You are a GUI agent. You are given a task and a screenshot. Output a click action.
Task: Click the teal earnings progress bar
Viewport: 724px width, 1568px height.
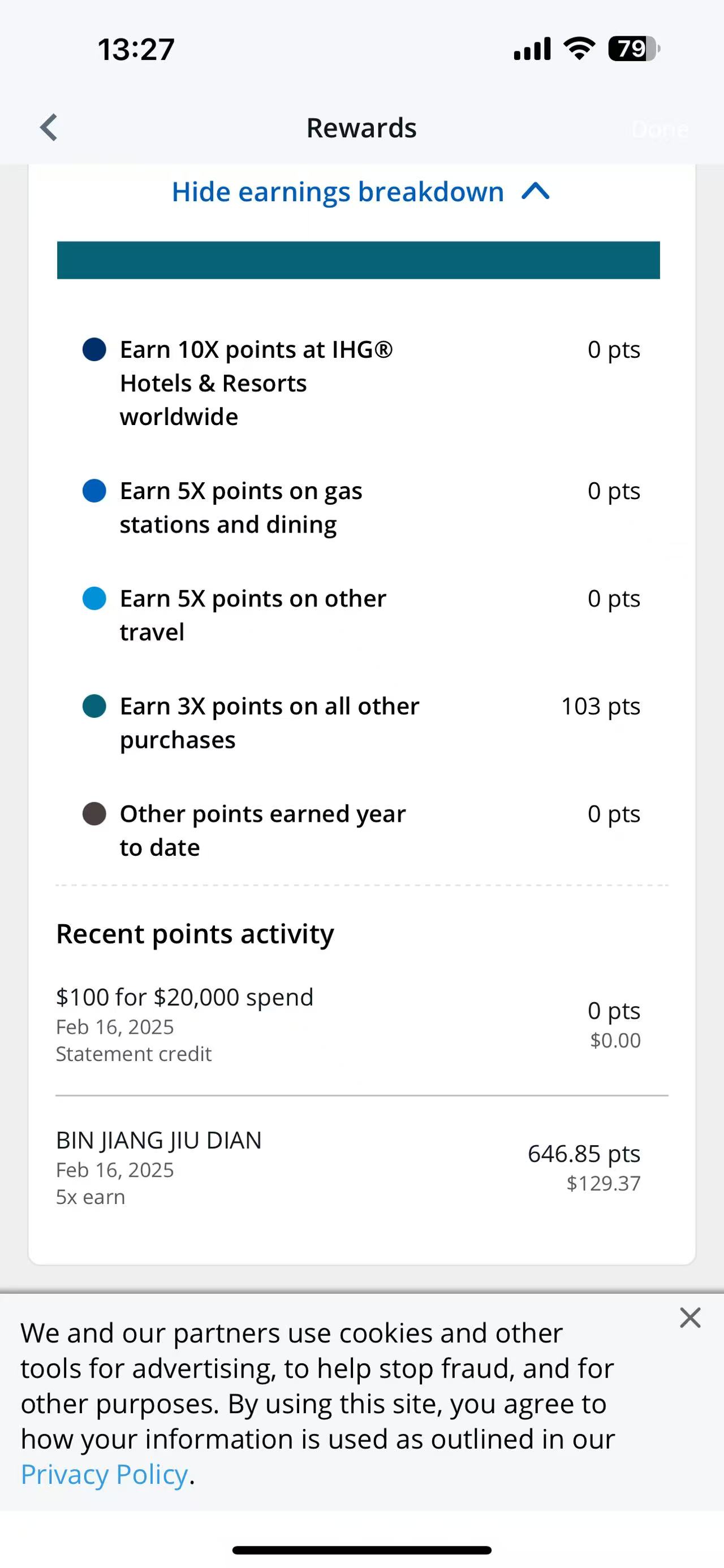coord(358,260)
